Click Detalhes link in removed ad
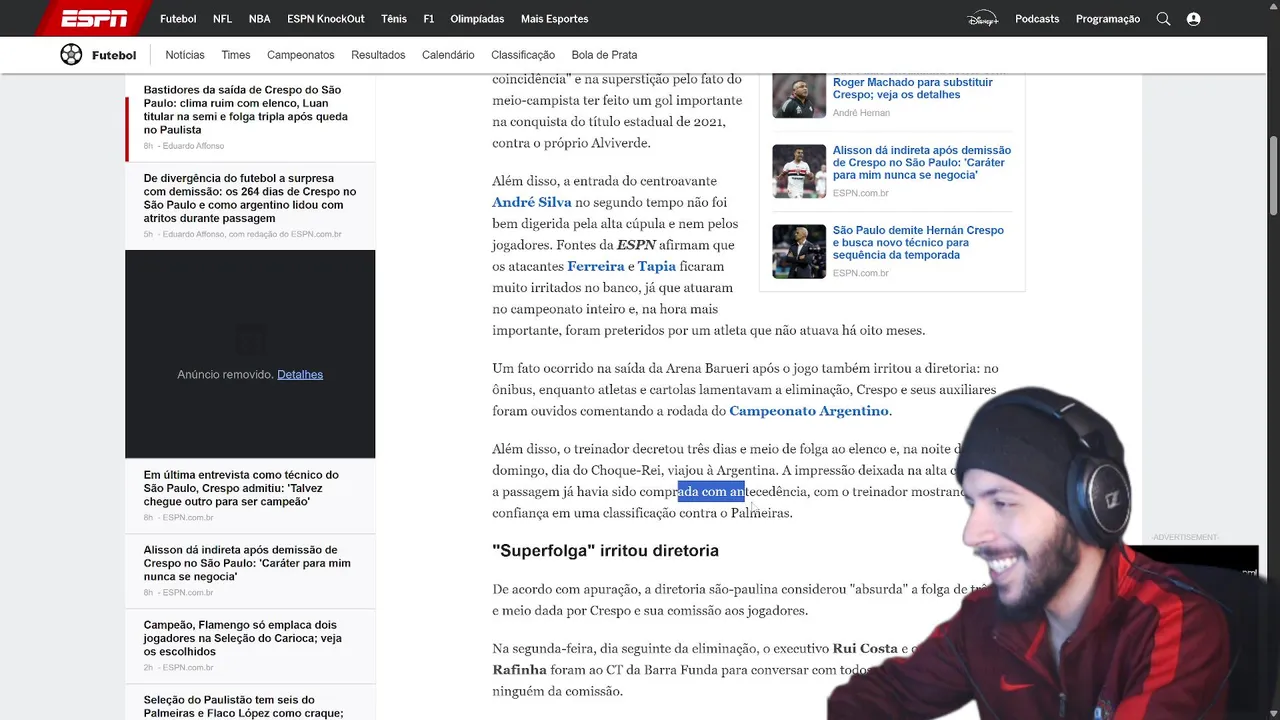The width and height of the screenshot is (1280, 720). (x=300, y=374)
